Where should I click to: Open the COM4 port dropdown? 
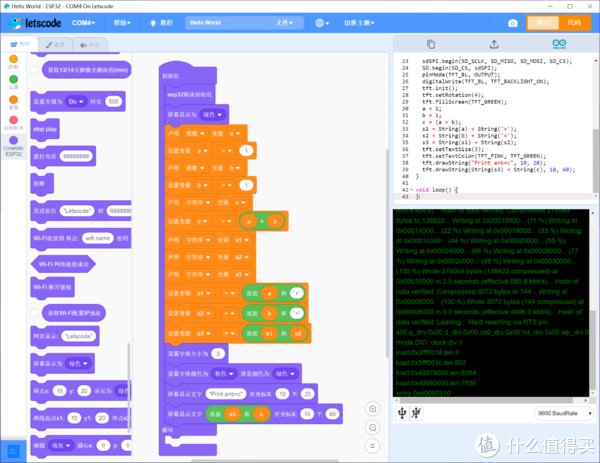tap(83, 23)
